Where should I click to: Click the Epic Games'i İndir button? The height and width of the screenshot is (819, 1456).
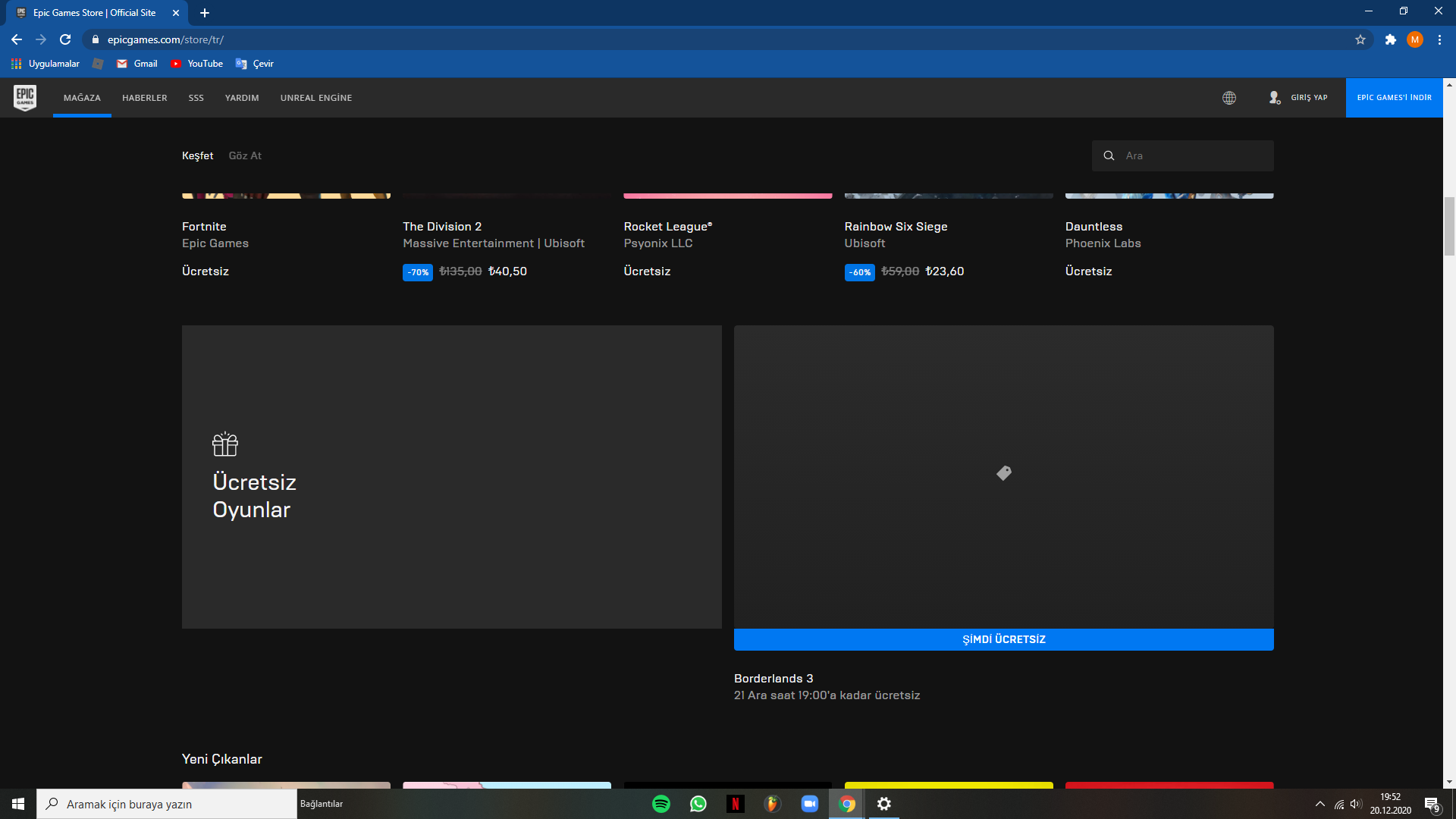[x=1394, y=98]
